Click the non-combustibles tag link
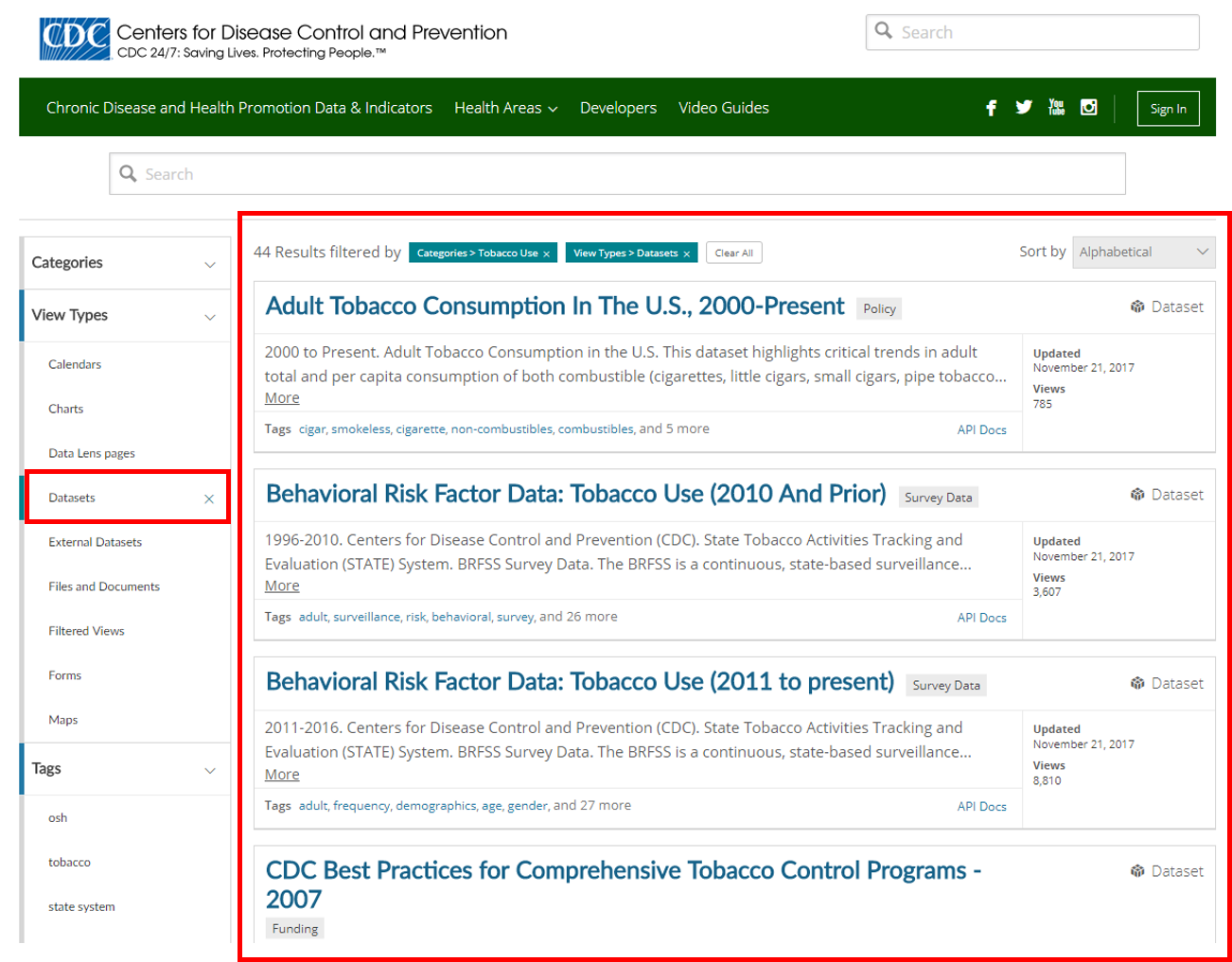The image size is (1232, 962). click(502, 429)
